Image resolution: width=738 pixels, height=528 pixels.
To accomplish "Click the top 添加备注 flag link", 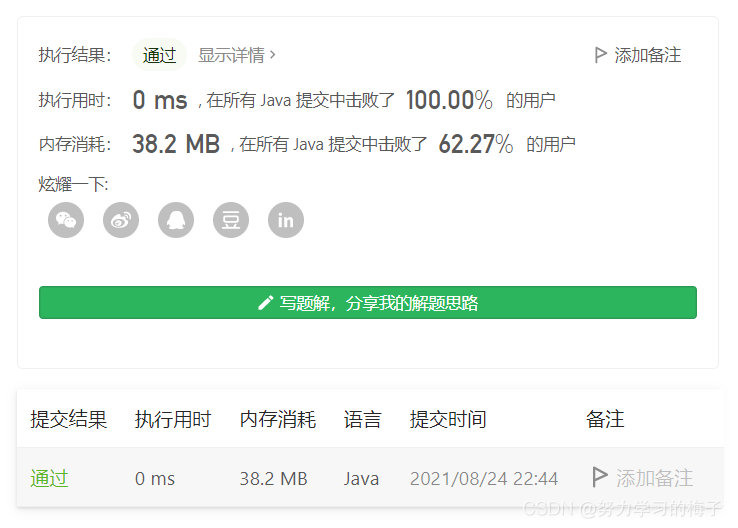I will coord(638,55).
